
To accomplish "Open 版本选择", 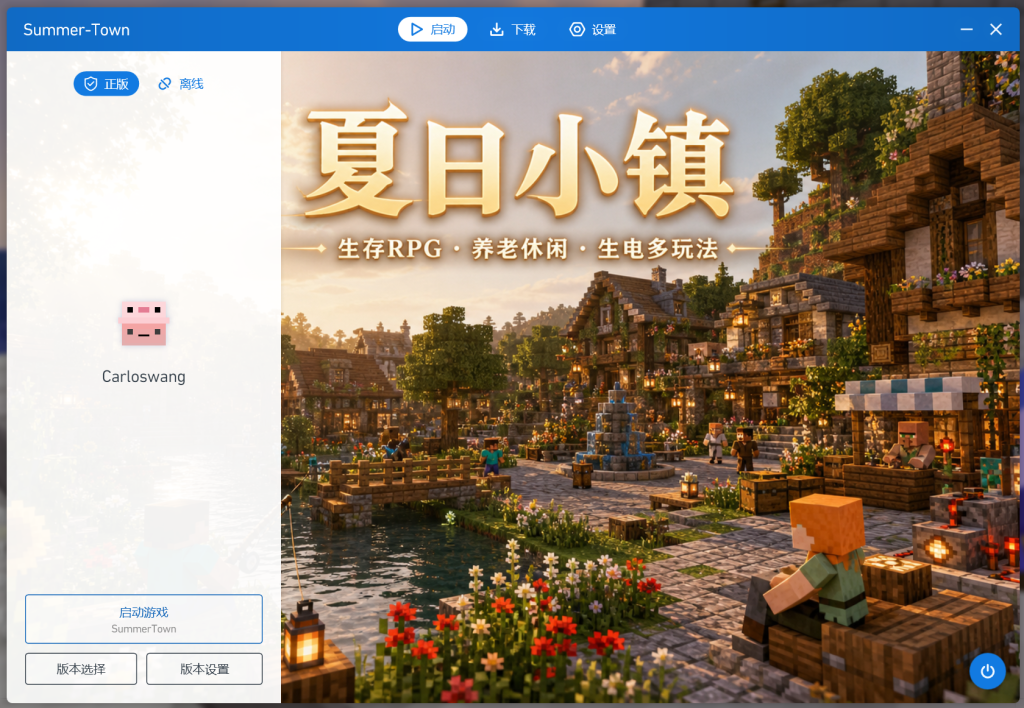I will (81, 669).
